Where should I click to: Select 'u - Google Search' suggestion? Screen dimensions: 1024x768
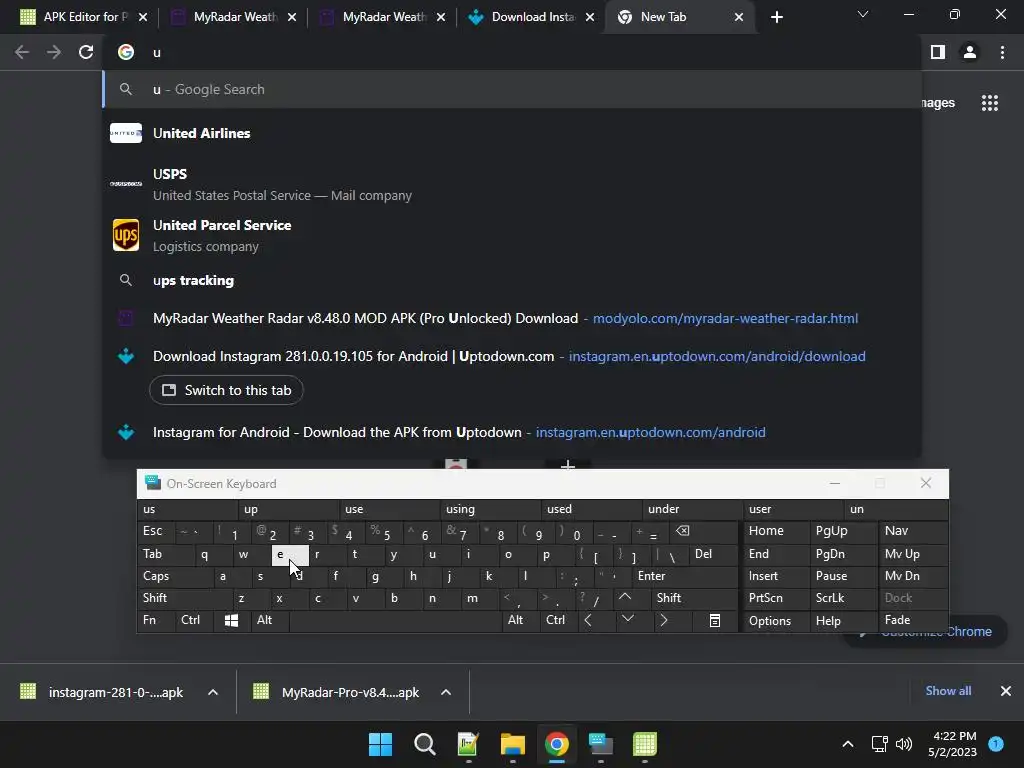point(512,89)
